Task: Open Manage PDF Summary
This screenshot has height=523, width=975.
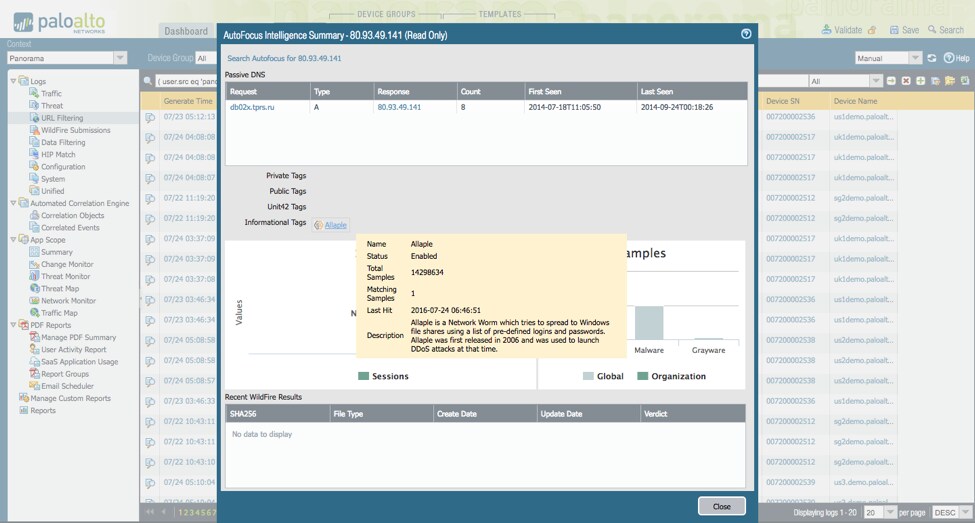Action: pyautogui.click(x=78, y=337)
